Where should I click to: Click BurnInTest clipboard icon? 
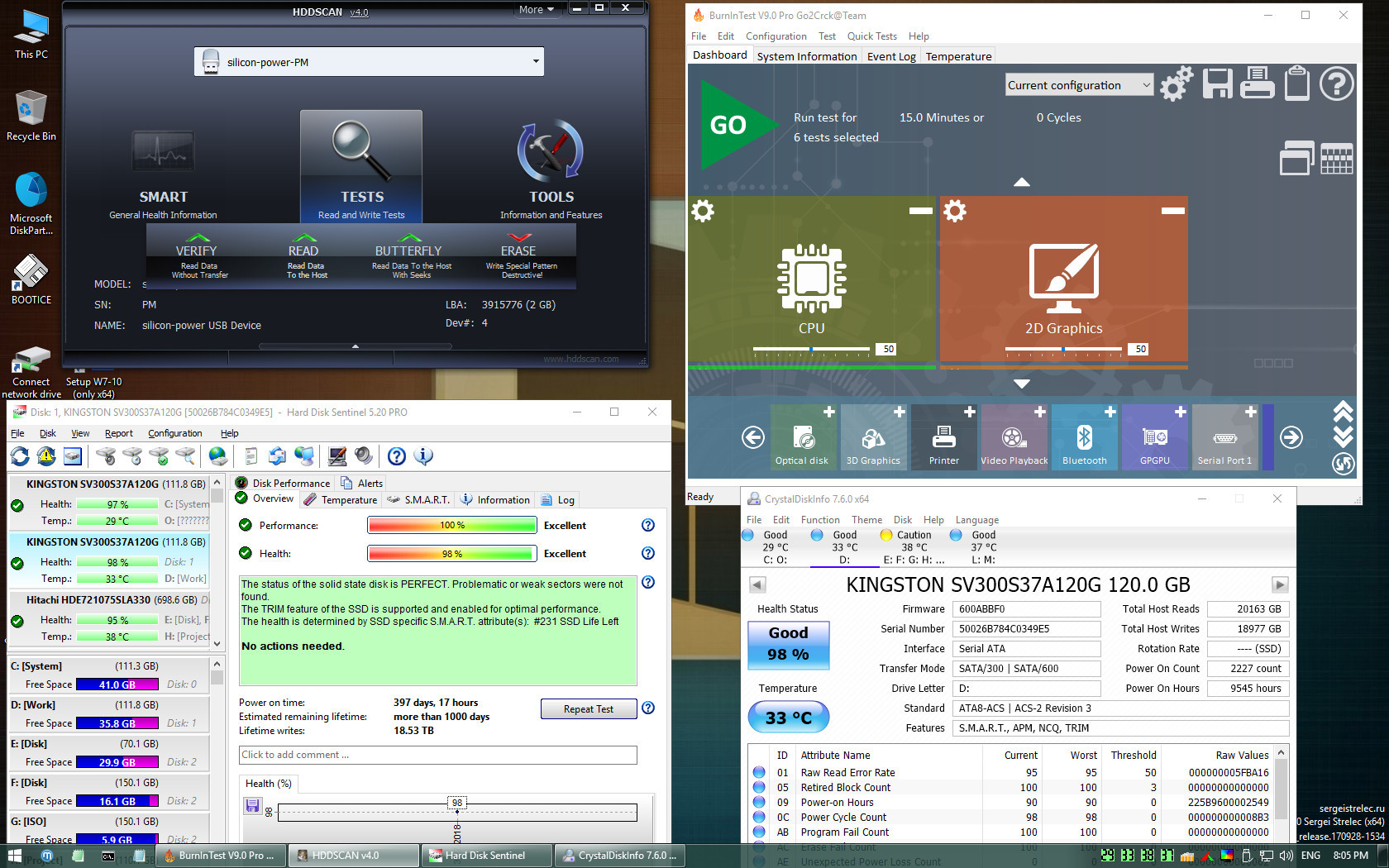tap(1296, 83)
